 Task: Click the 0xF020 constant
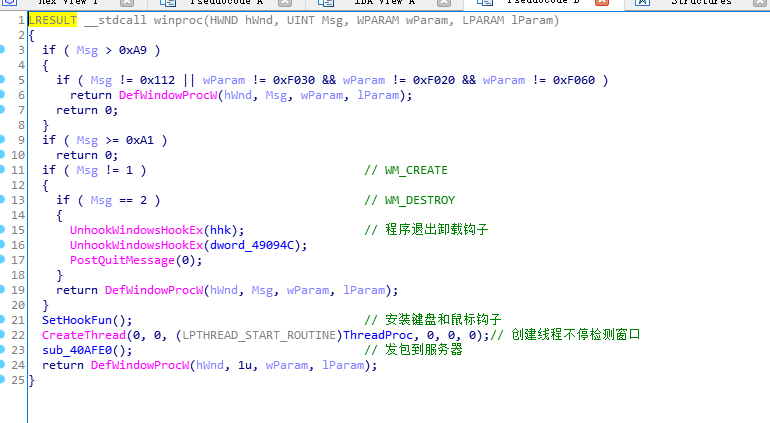point(434,80)
